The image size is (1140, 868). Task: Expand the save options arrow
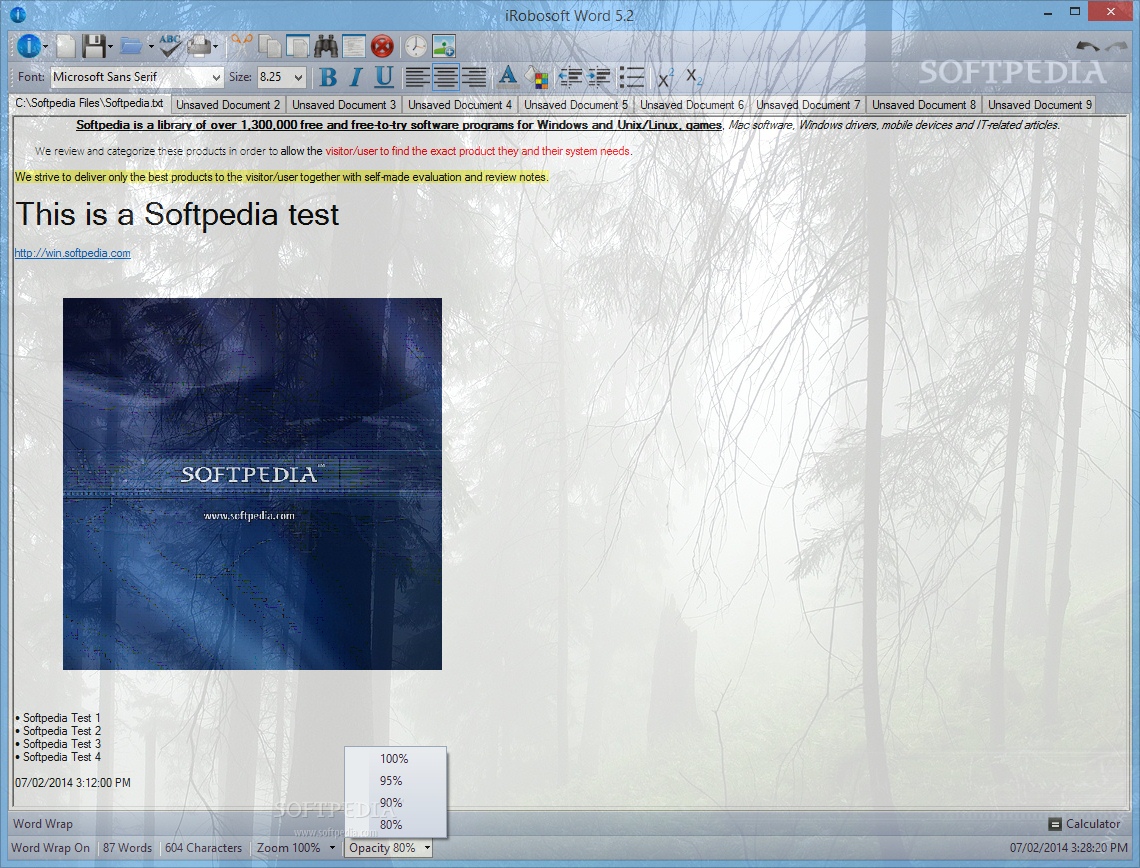[111, 47]
